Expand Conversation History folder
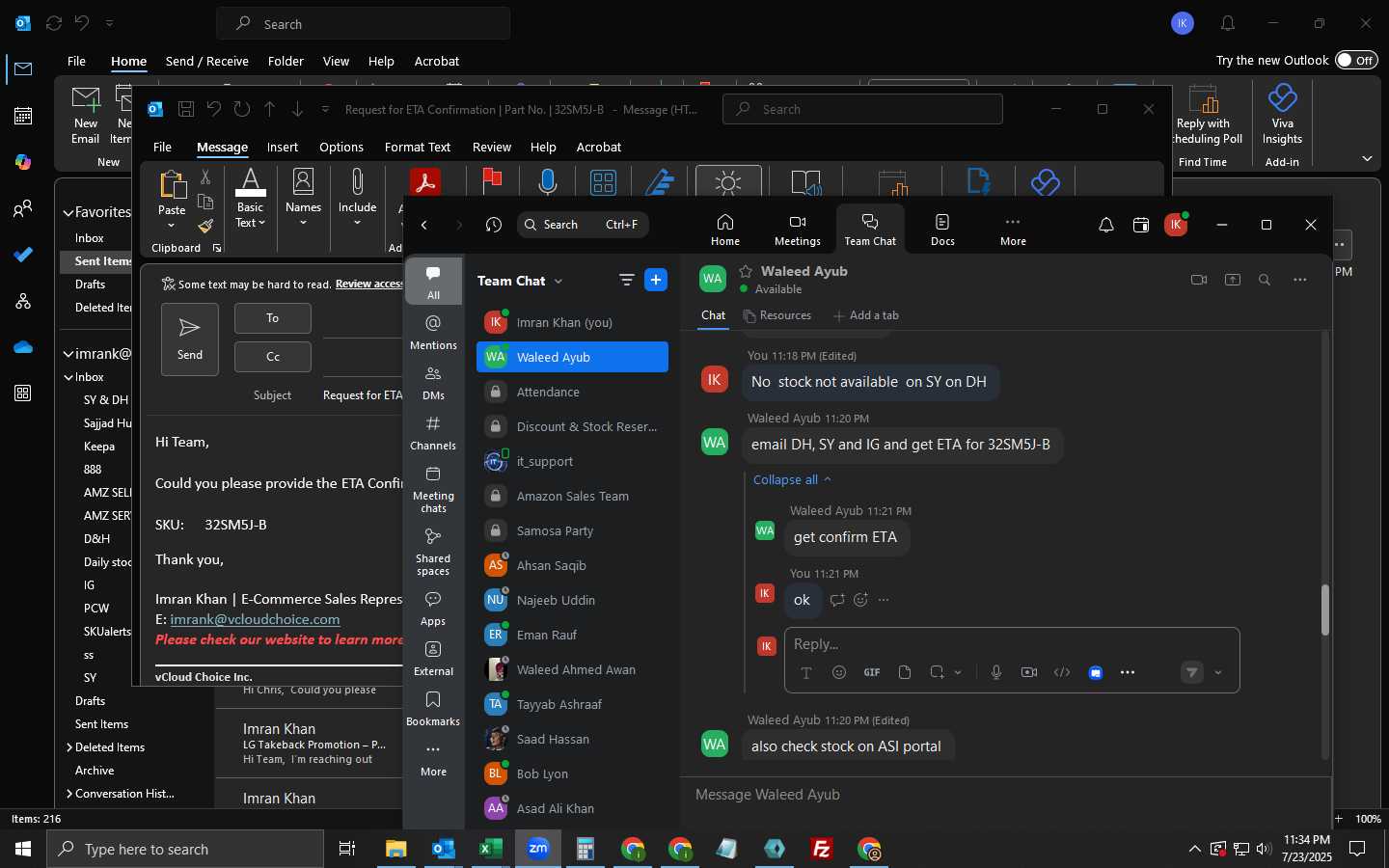Screen dimensions: 1389x868 [69, 794]
